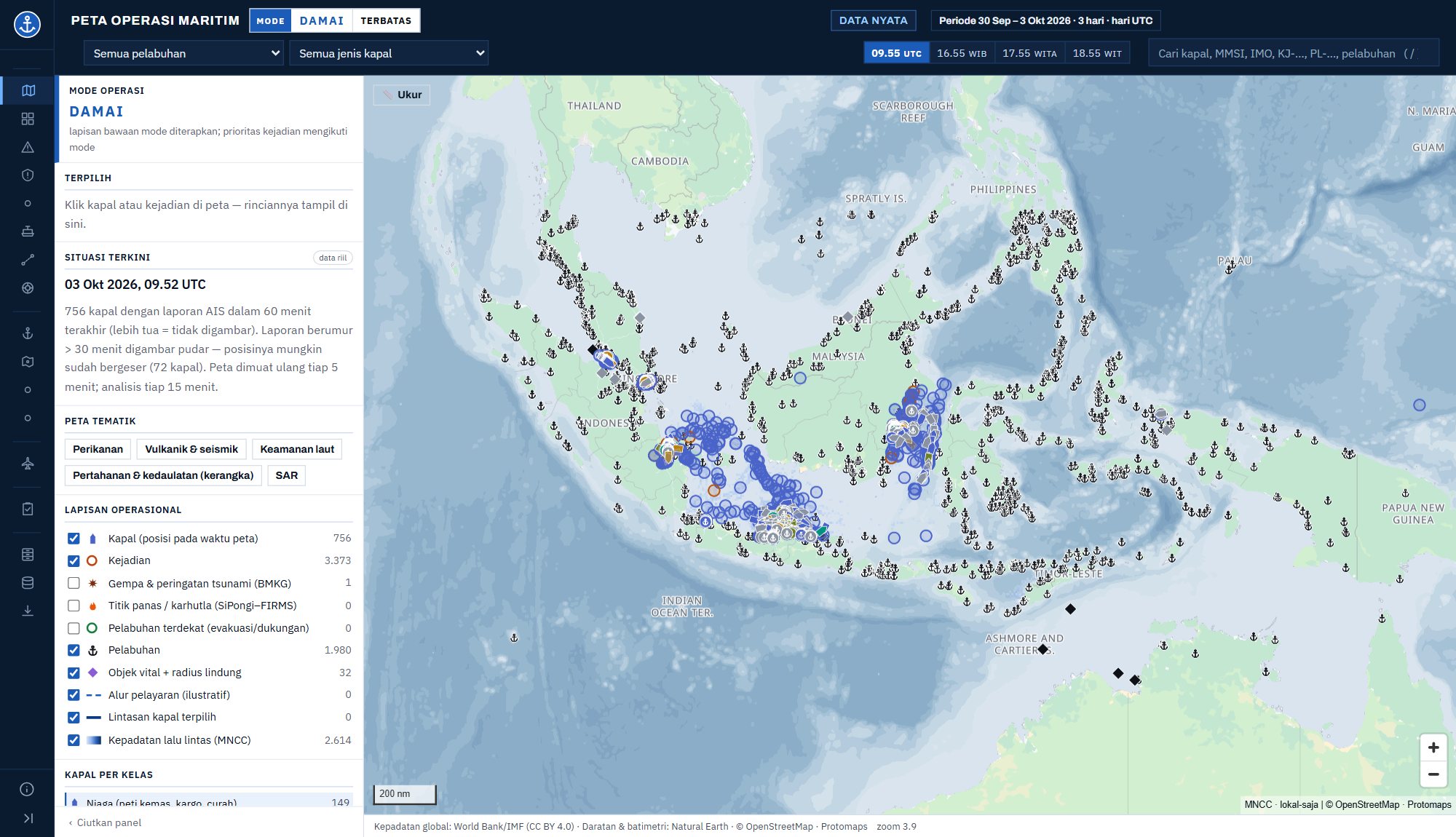Uncheck Lintasan kapal terpilih checkbox

click(x=74, y=717)
